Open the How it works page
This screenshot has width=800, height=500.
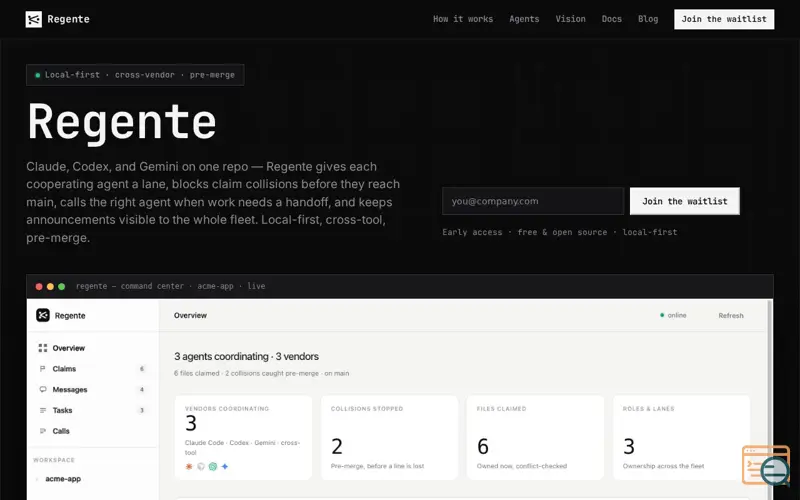coord(463,19)
